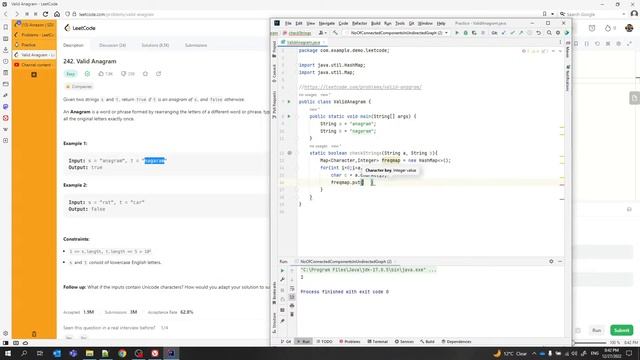Open history clock icon in browser sidebar
Viewport: 640px width, 360px height.
coord(5,61)
